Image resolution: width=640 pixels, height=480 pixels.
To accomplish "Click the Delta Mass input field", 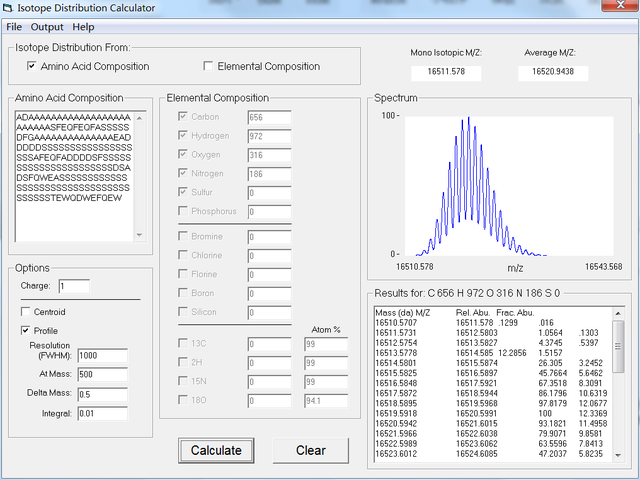I will 102,394.
